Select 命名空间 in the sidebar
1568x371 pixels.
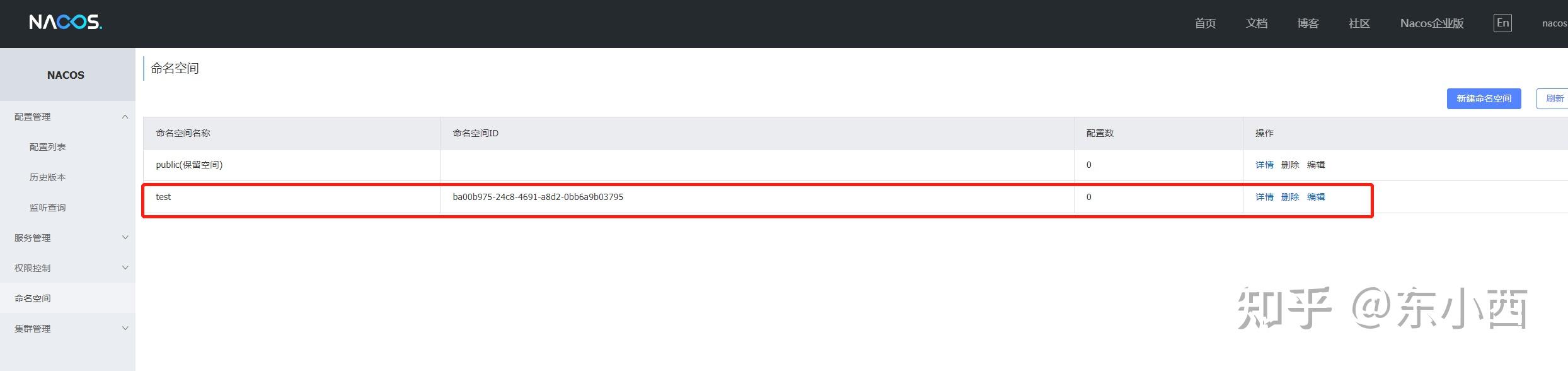(x=33, y=298)
